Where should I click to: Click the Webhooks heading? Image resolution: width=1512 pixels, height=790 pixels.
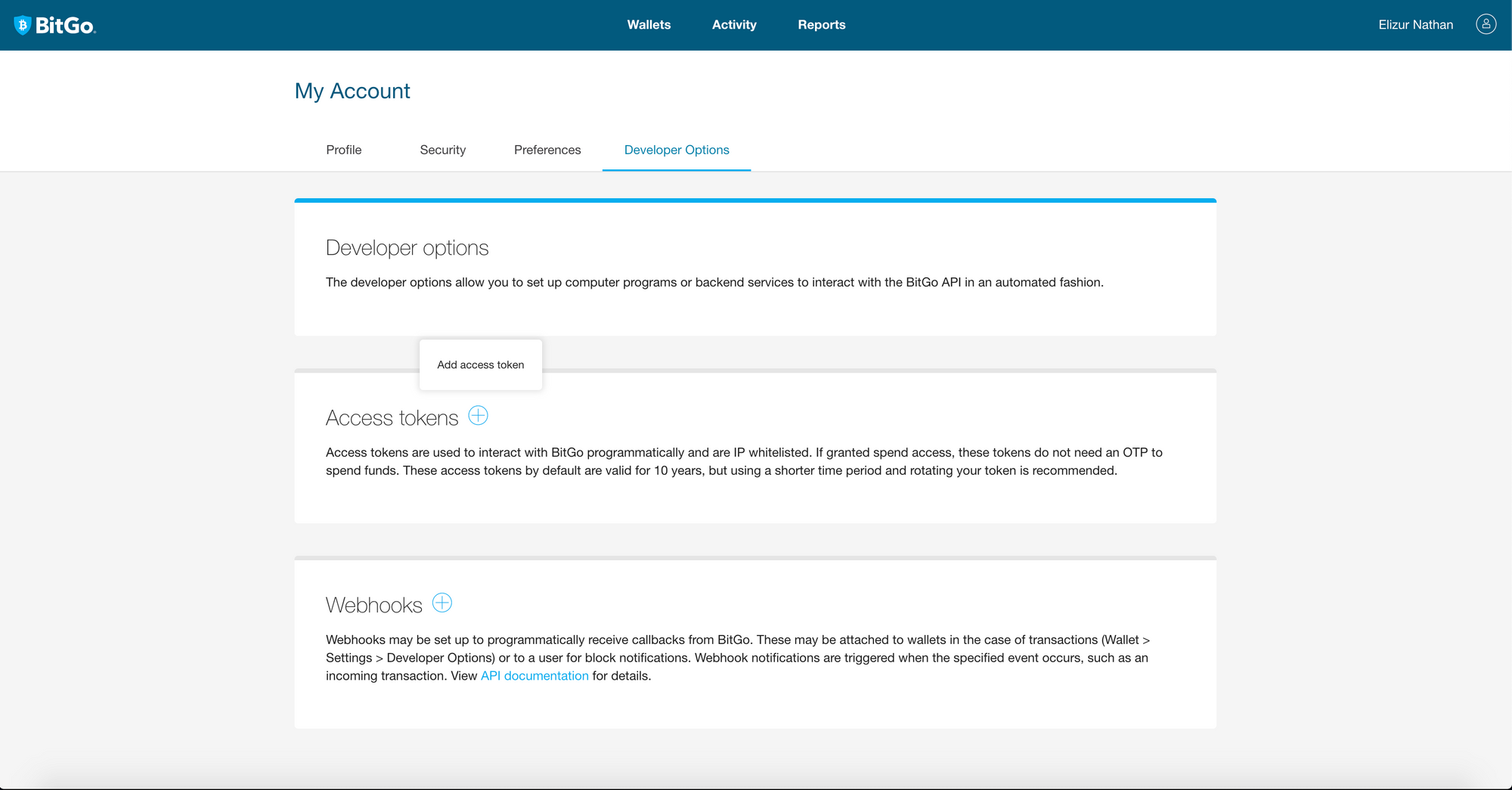click(374, 606)
